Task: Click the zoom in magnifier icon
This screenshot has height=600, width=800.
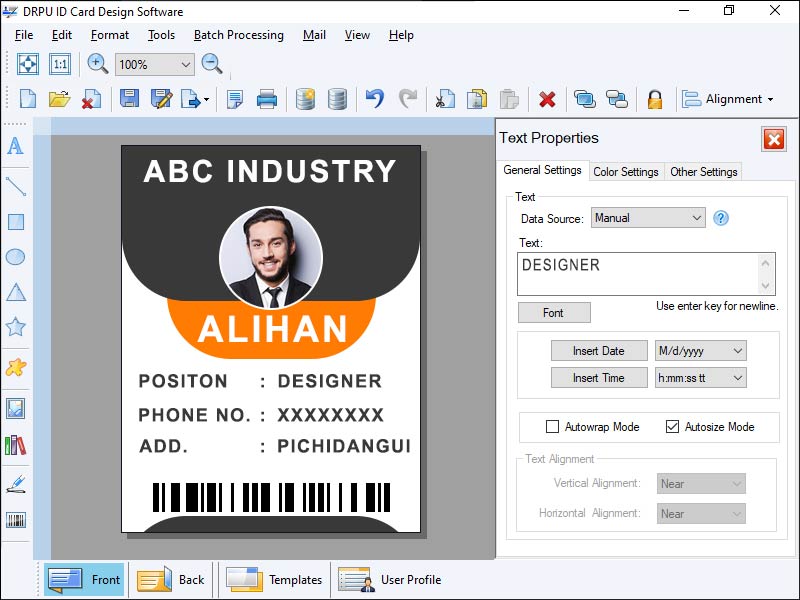Action: tap(97, 64)
